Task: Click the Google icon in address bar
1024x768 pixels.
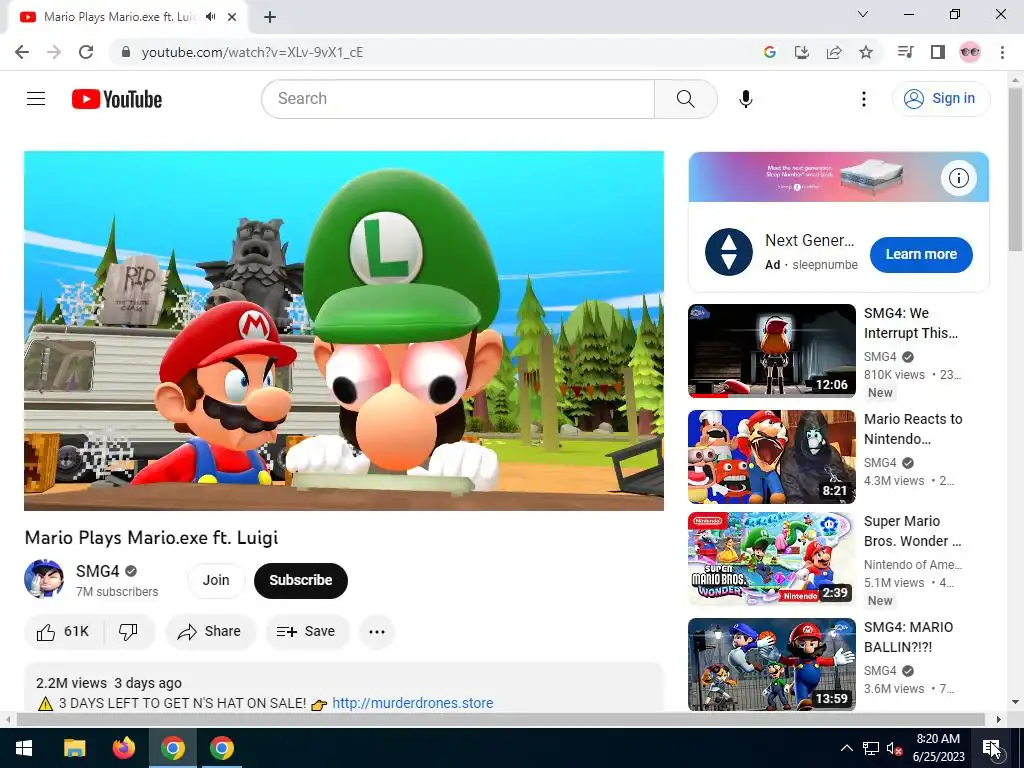Action: click(770, 52)
